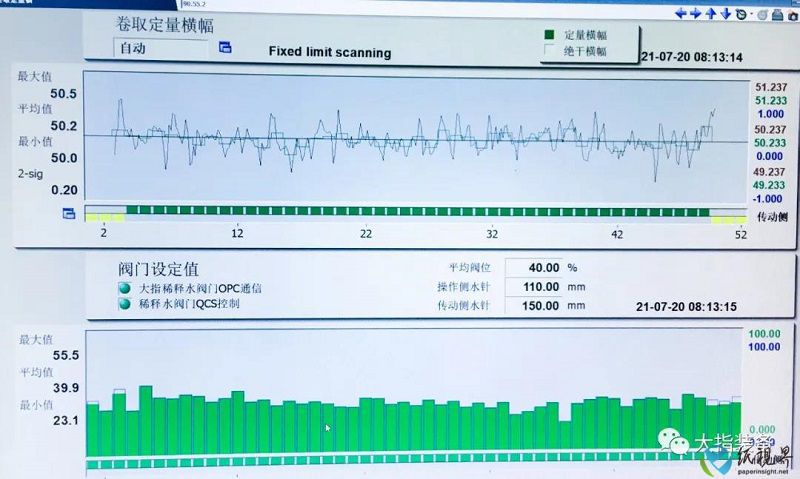Click the gray disc icon in top toolbar
Image resolution: width=800 pixels, height=479 pixels.
[x=762, y=15]
